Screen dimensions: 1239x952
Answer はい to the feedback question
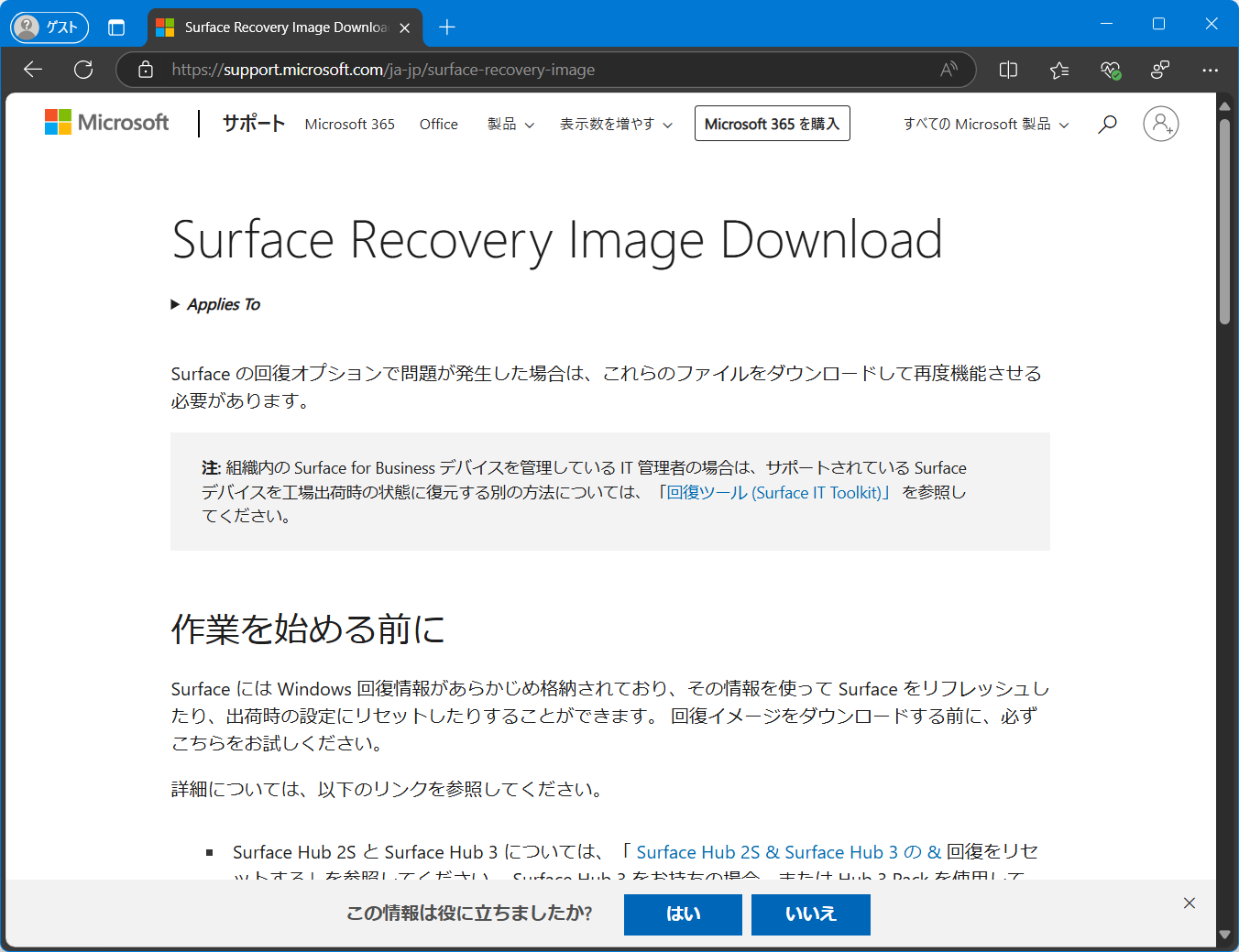(x=683, y=914)
